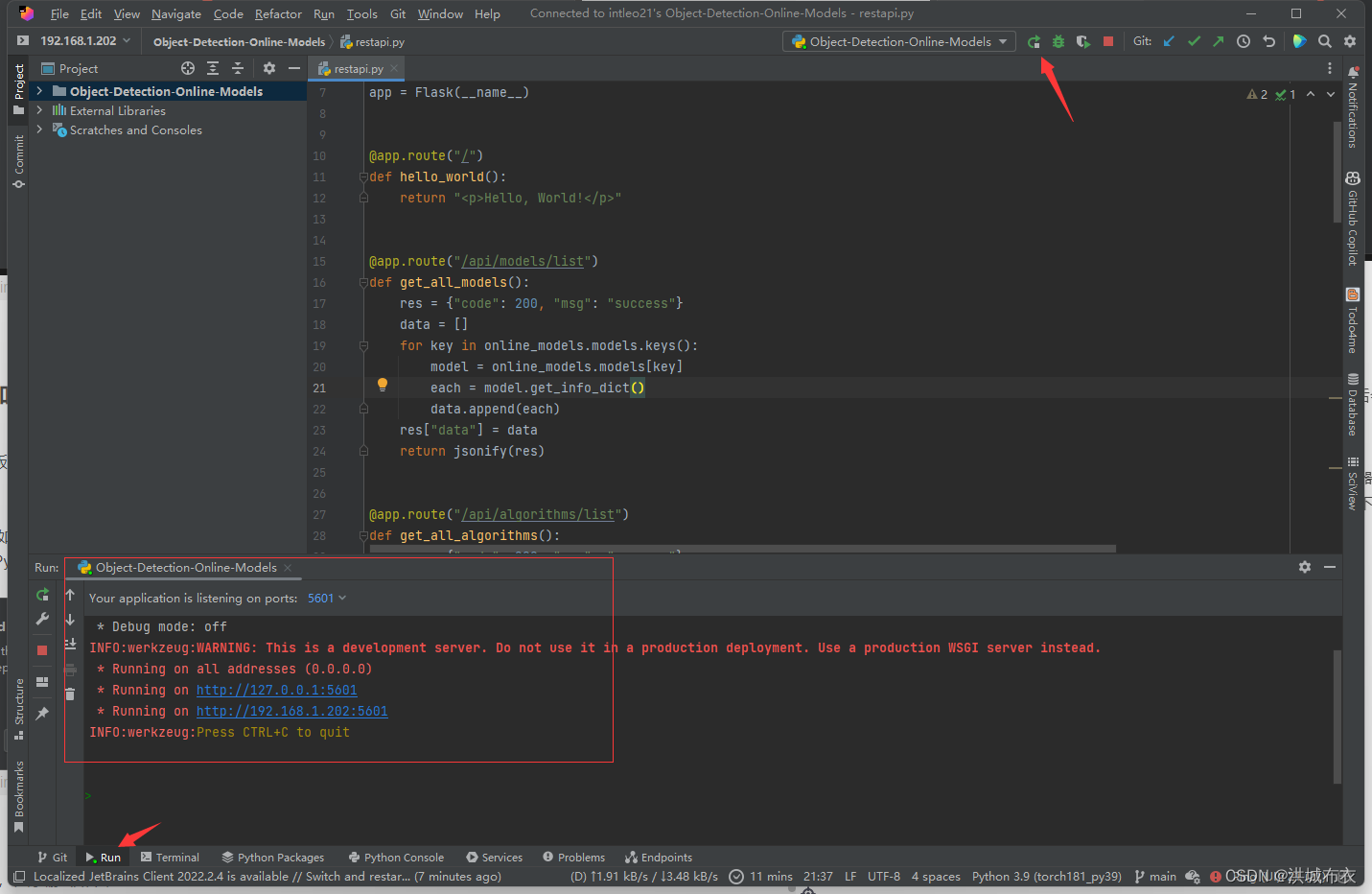The image size is (1372, 894).
Task: Expand Scratches and Consoles node
Action: click(39, 129)
